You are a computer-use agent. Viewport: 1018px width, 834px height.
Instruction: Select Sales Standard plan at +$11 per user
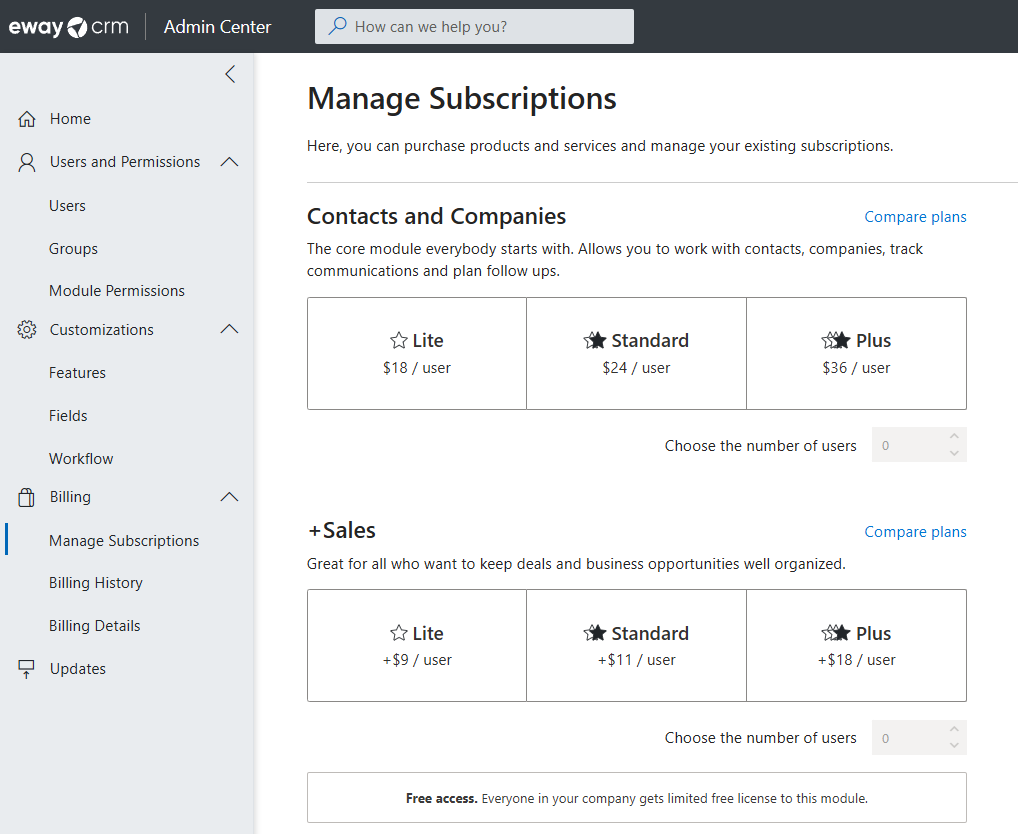click(x=636, y=646)
